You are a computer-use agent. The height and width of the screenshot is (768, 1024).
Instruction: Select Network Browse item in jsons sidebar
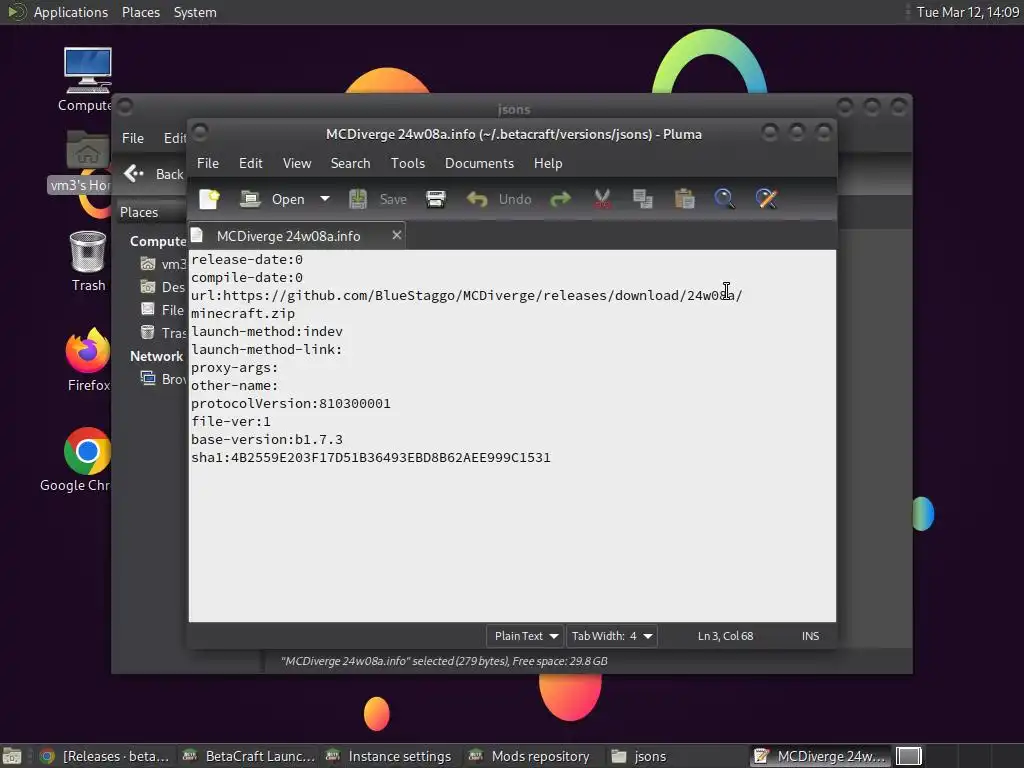[163, 379]
